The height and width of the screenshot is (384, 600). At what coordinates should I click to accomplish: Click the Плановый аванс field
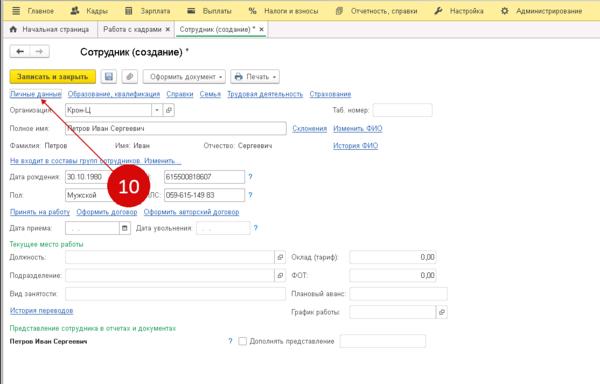pyautogui.click(x=398, y=294)
